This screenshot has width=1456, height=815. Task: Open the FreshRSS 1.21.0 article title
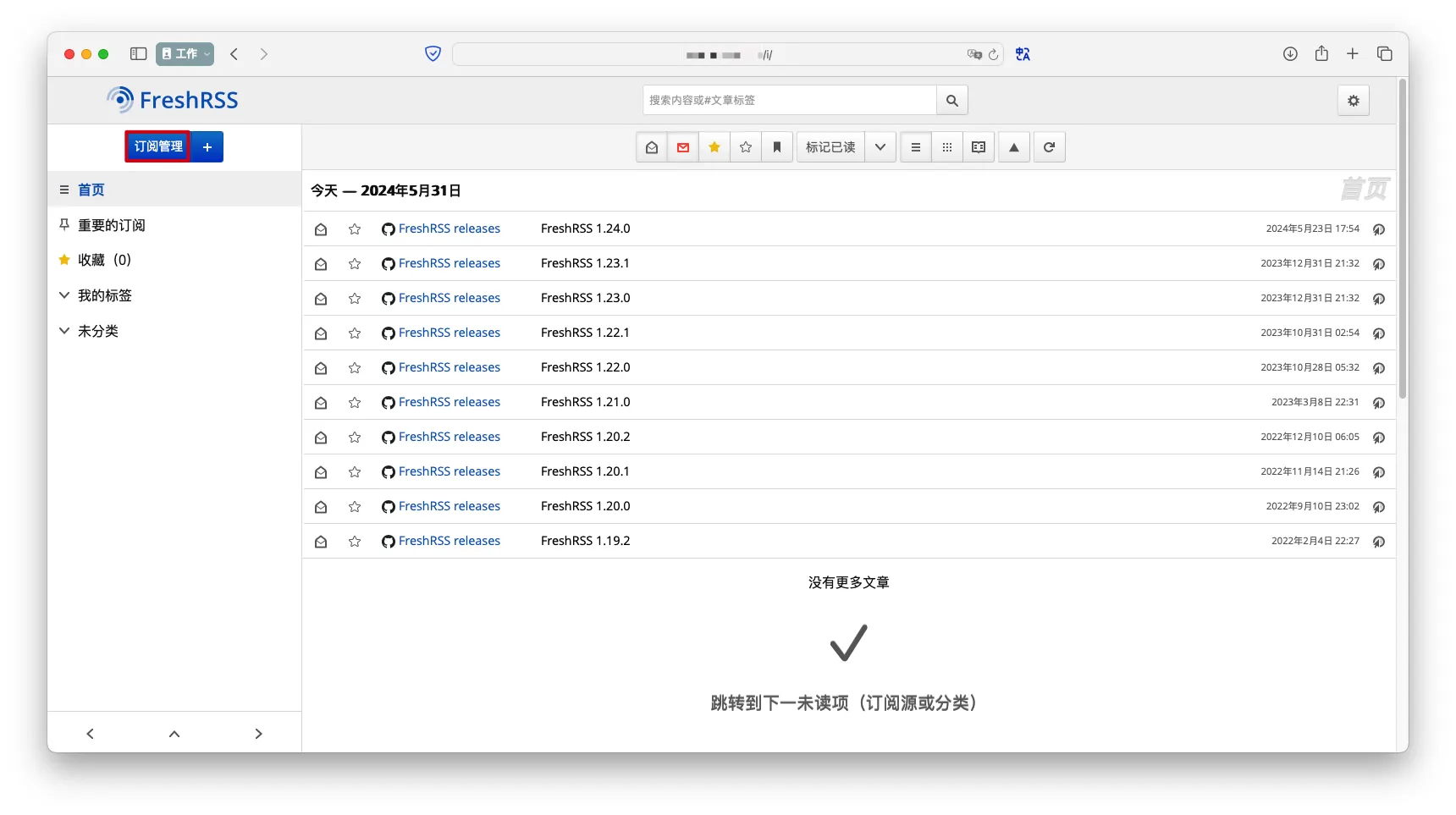[585, 402]
